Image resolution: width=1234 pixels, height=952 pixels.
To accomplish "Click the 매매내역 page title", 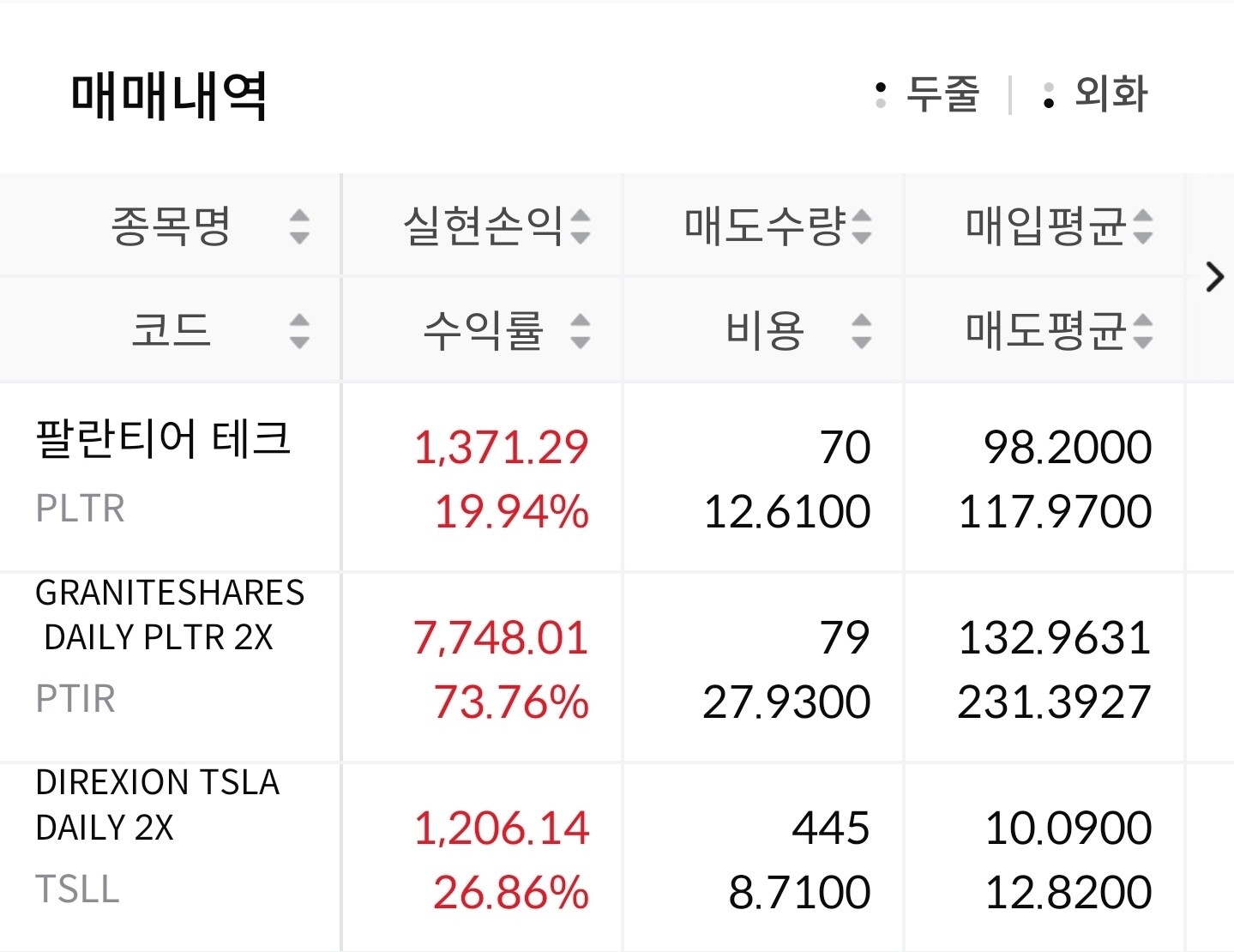I will tap(169, 95).
